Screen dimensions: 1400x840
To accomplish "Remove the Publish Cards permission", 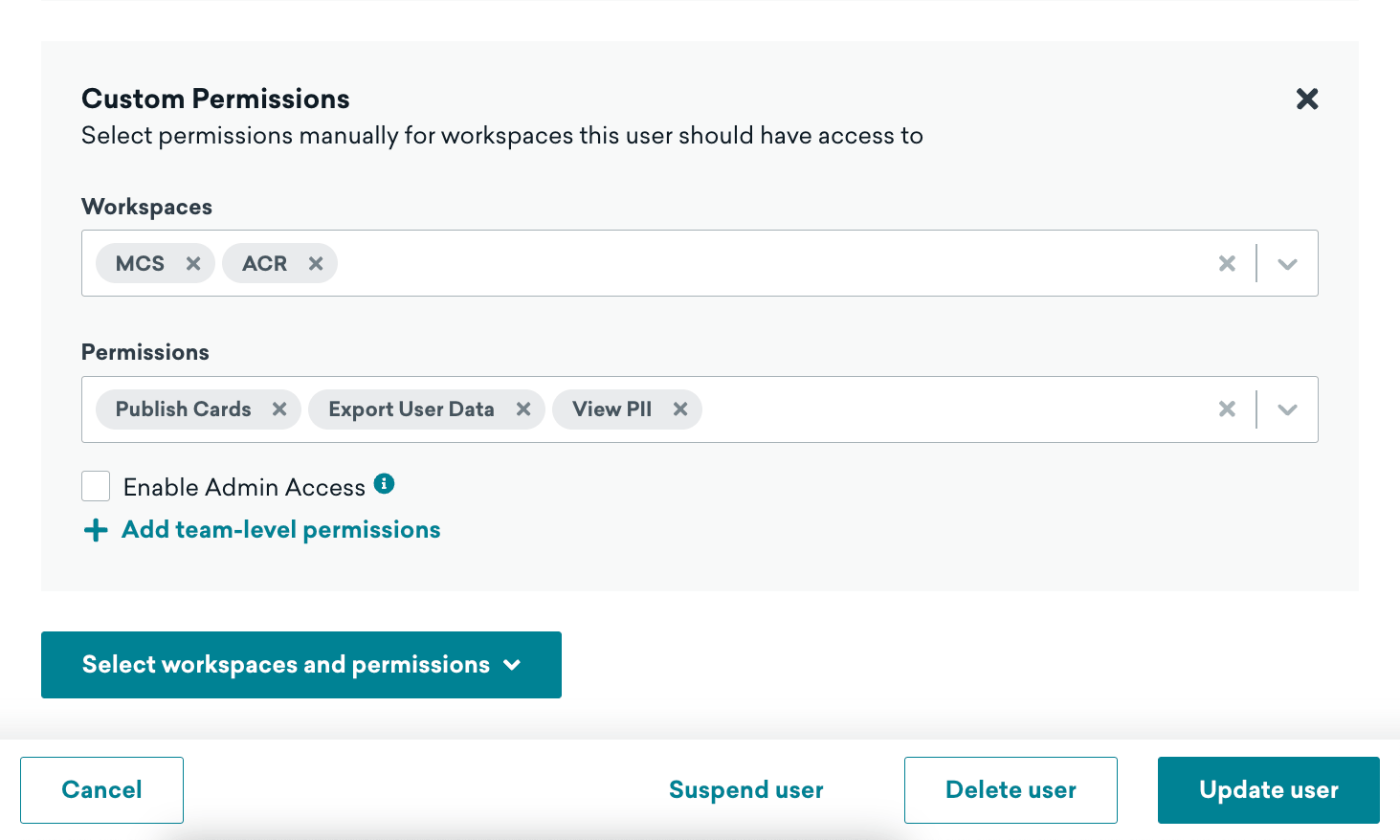I will 279,409.
